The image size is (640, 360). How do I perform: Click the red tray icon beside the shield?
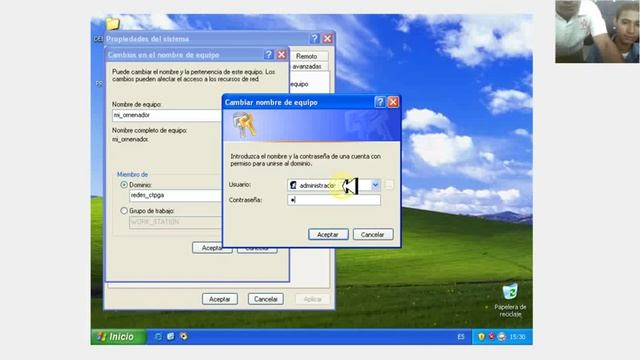[491, 337]
